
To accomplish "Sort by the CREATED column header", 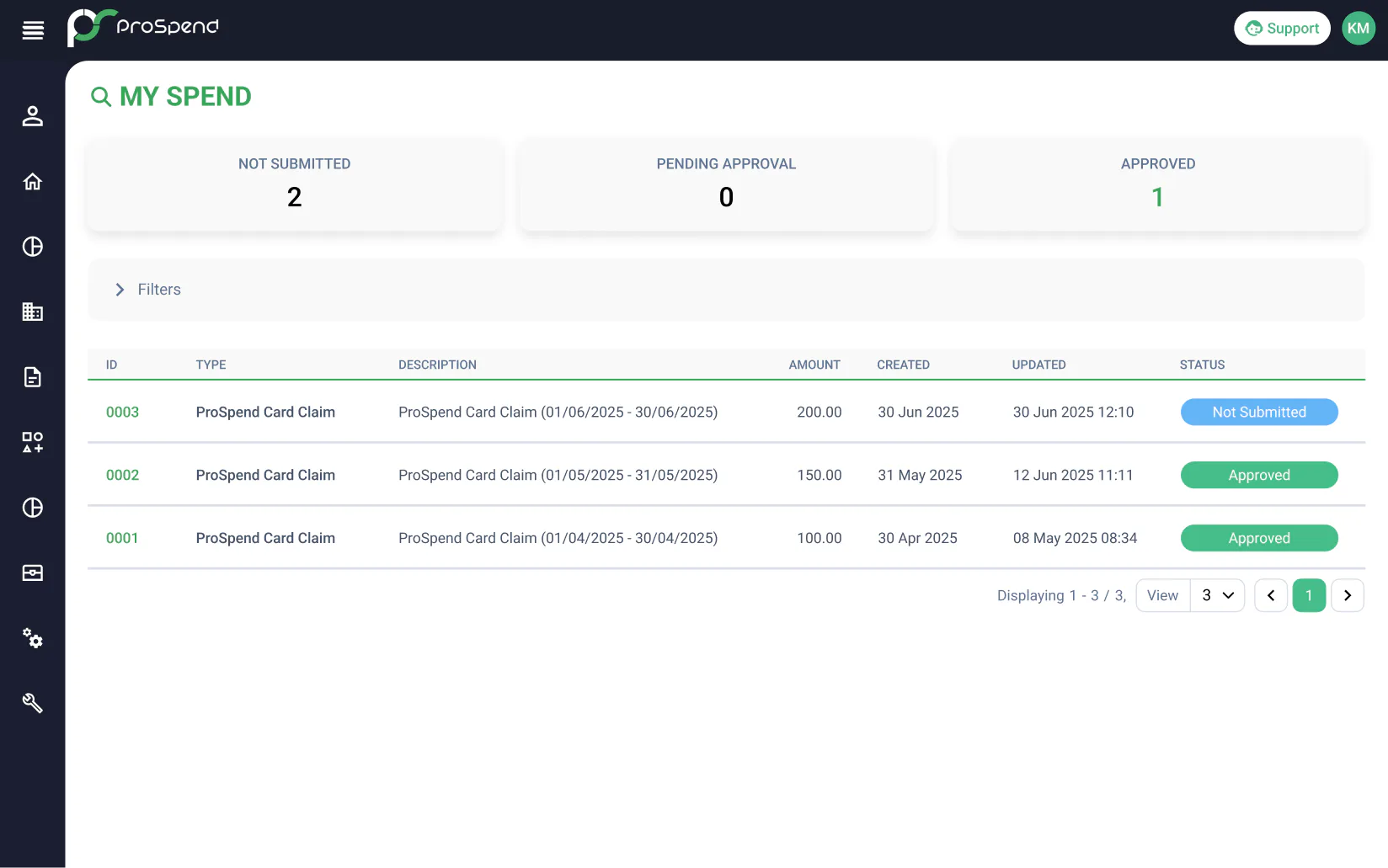I will point(903,365).
